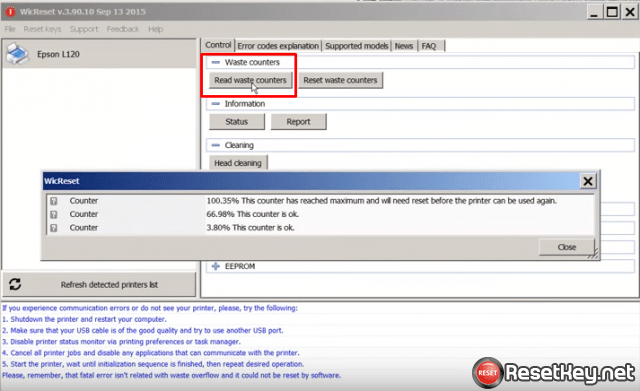Open the Reset keys menu
The width and height of the screenshot is (640, 391).
pyautogui.click(x=42, y=29)
